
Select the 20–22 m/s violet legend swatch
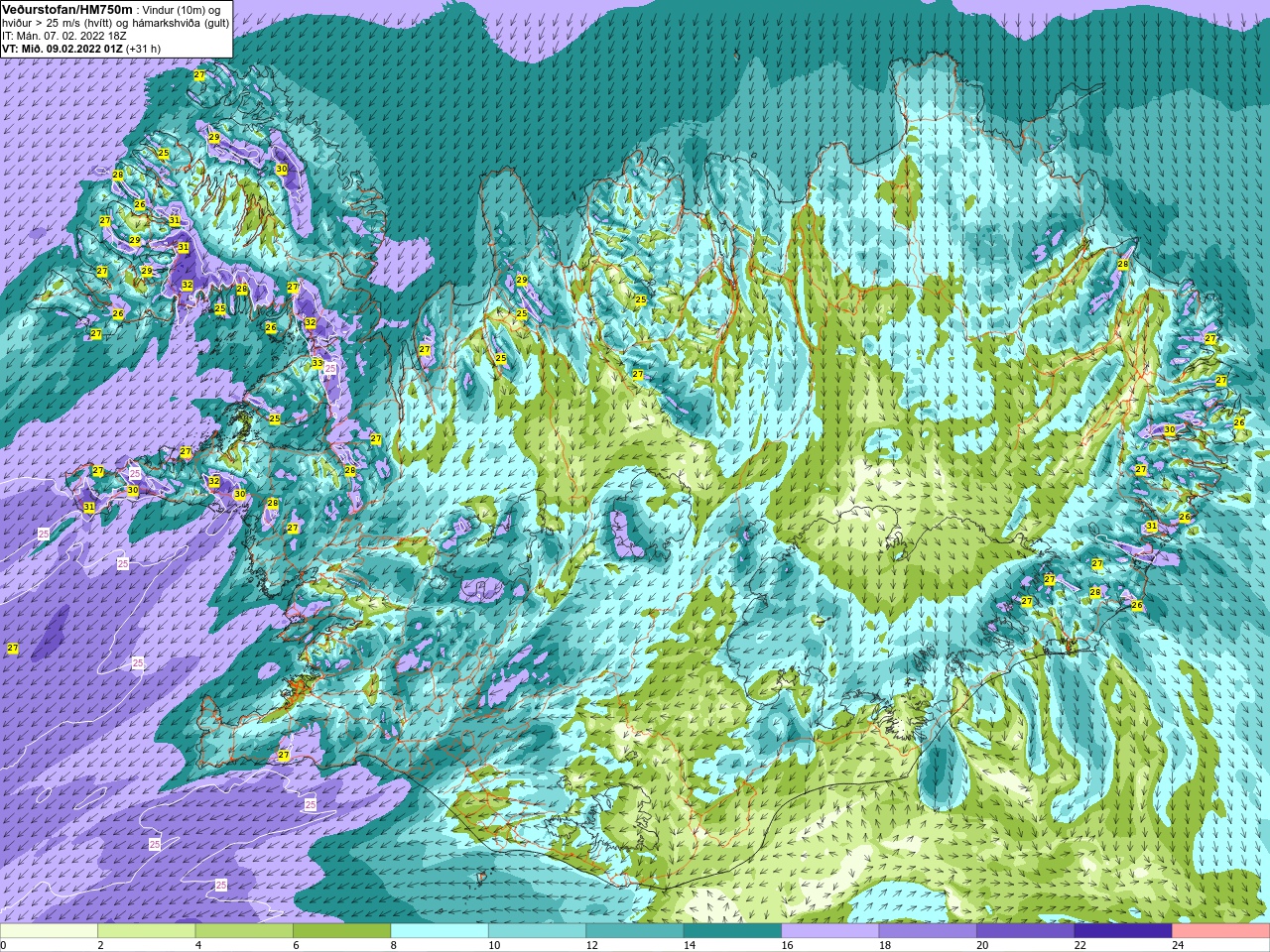point(1026,931)
